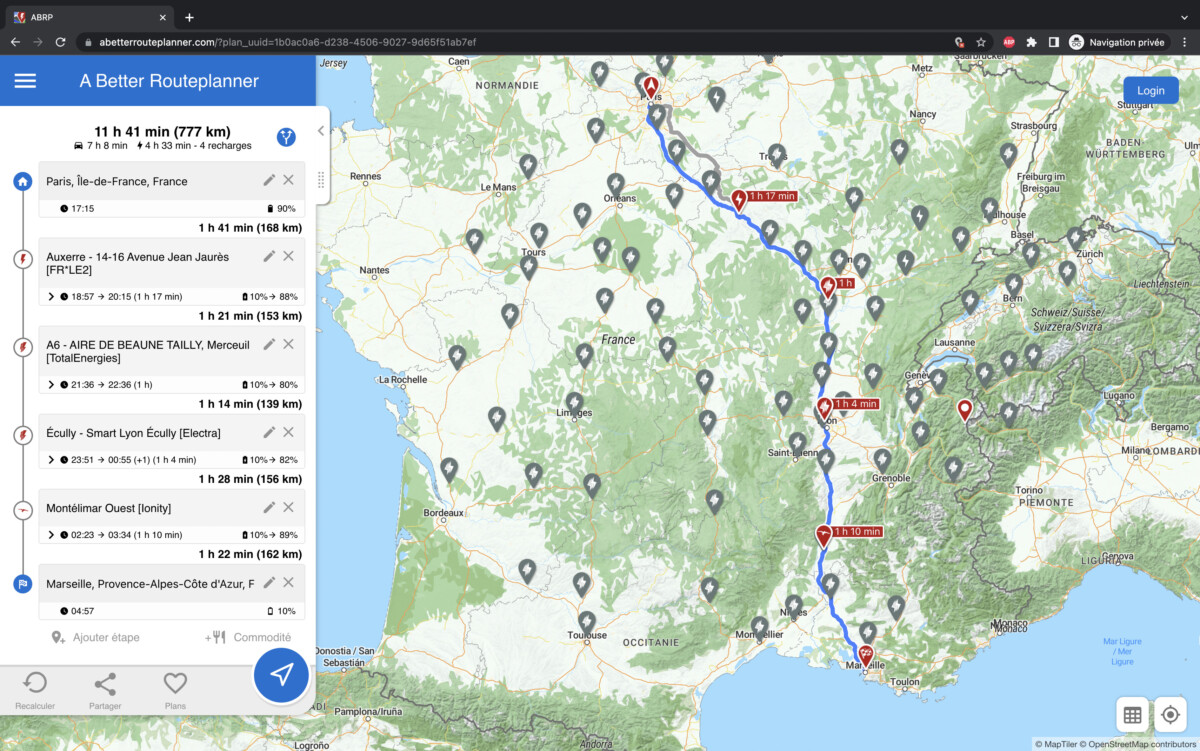Open the Navigation privée profile button
Screen dimensions: 1200x751
point(1118,42)
